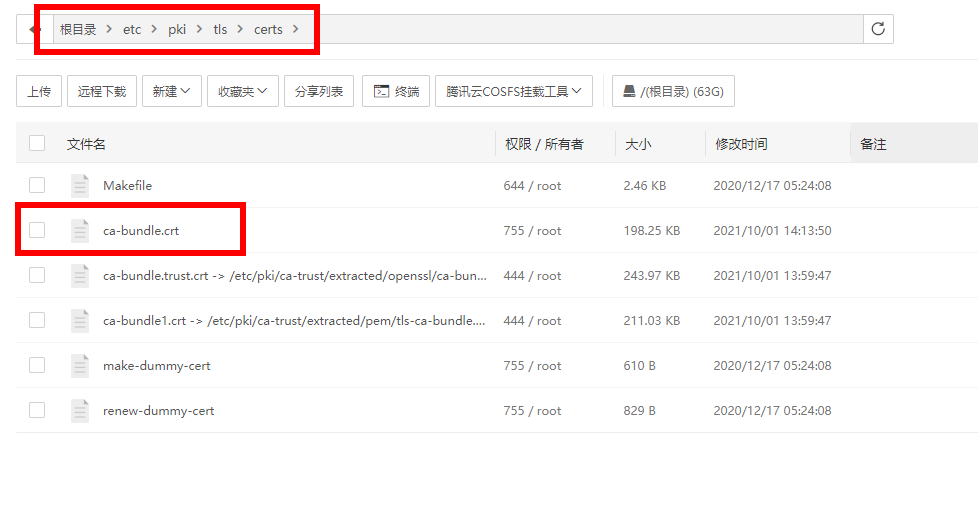This screenshot has height=512, width=978.
Task: Refresh the directory listing
Action: tap(878, 29)
